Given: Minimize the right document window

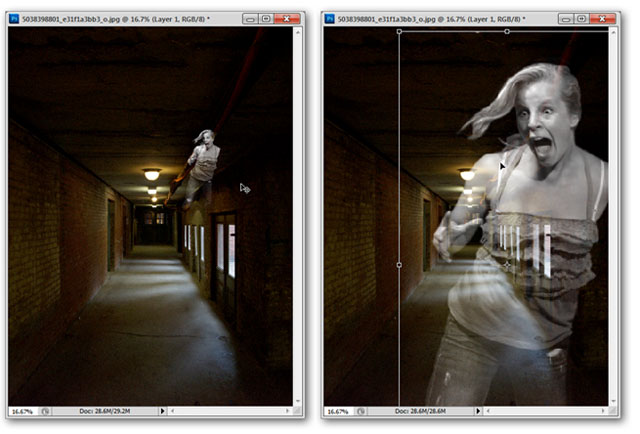Looking at the screenshot, I should 566,19.
